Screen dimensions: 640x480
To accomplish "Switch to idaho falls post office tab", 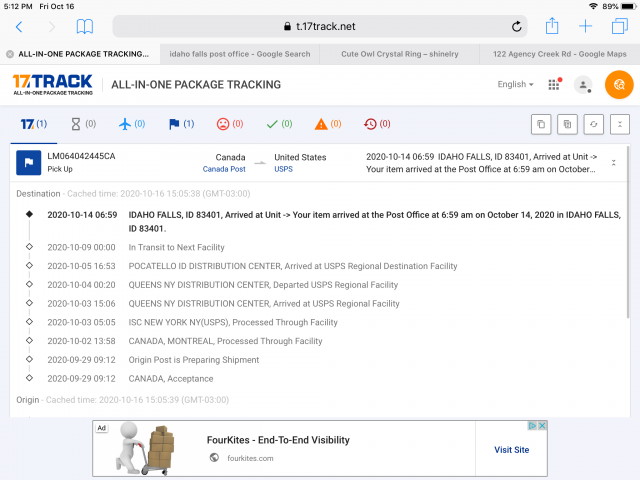I will tap(240, 54).
